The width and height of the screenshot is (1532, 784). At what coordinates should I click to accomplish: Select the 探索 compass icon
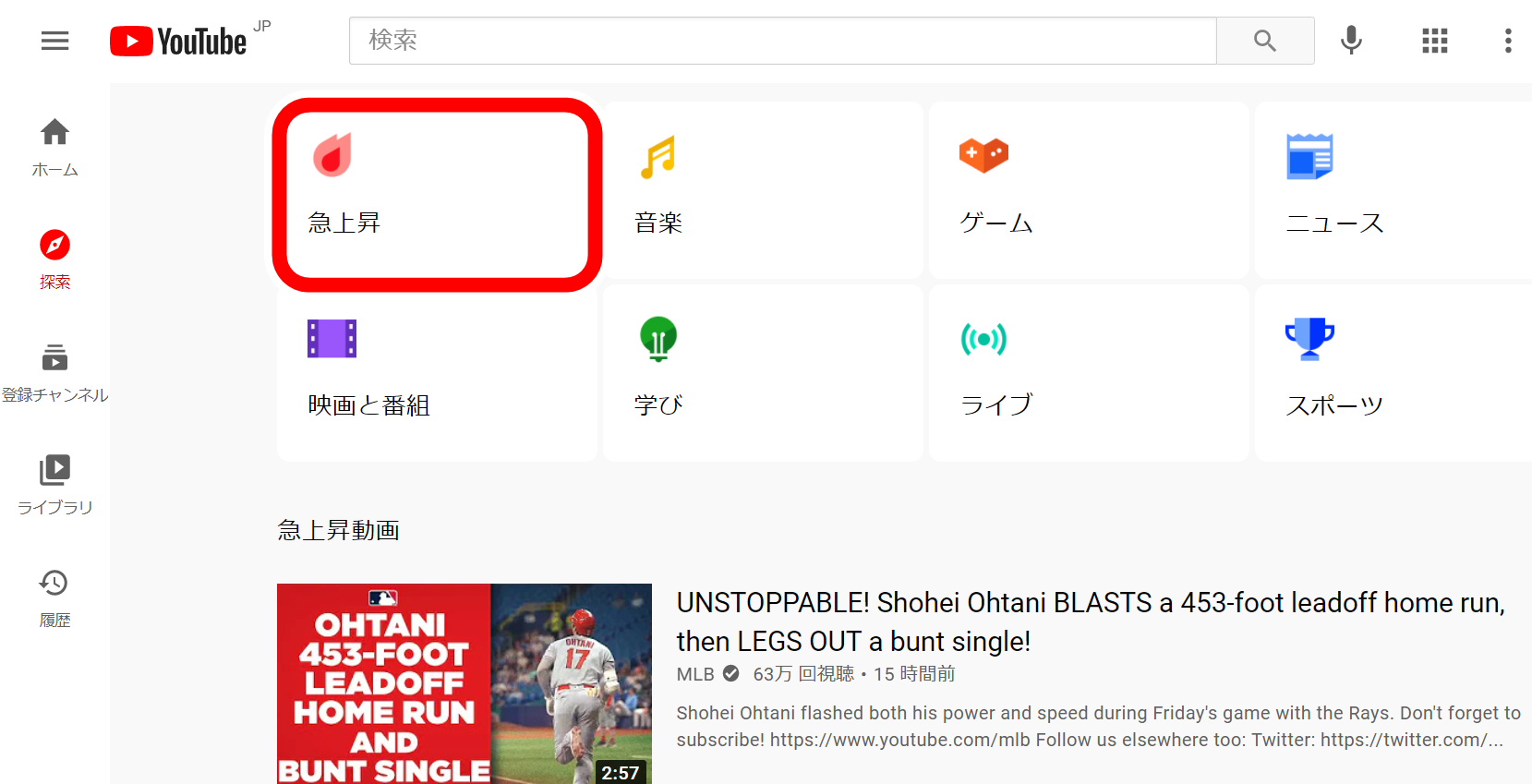(55, 245)
